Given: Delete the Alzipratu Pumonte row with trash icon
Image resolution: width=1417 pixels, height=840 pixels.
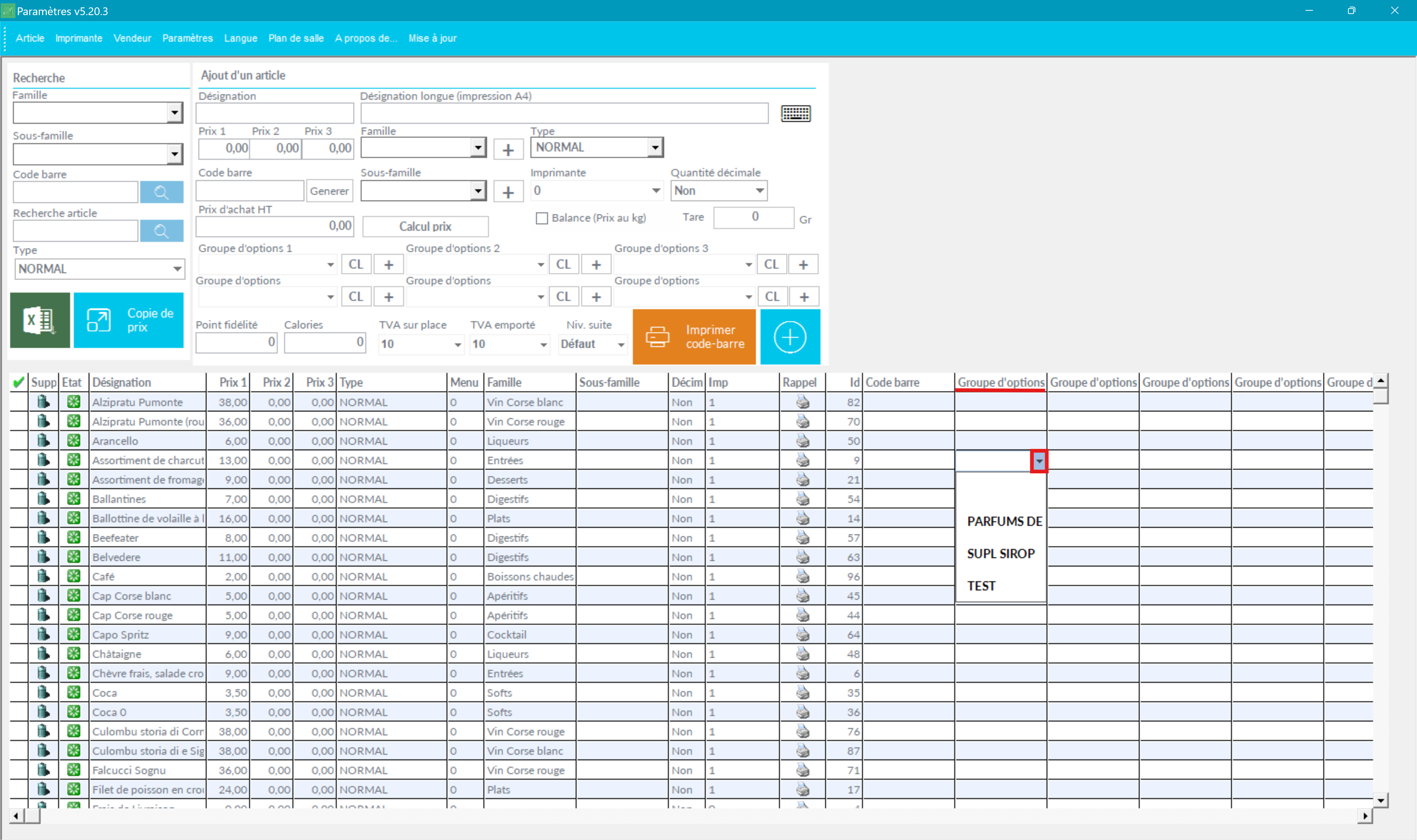Looking at the screenshot, I should 44,402.
